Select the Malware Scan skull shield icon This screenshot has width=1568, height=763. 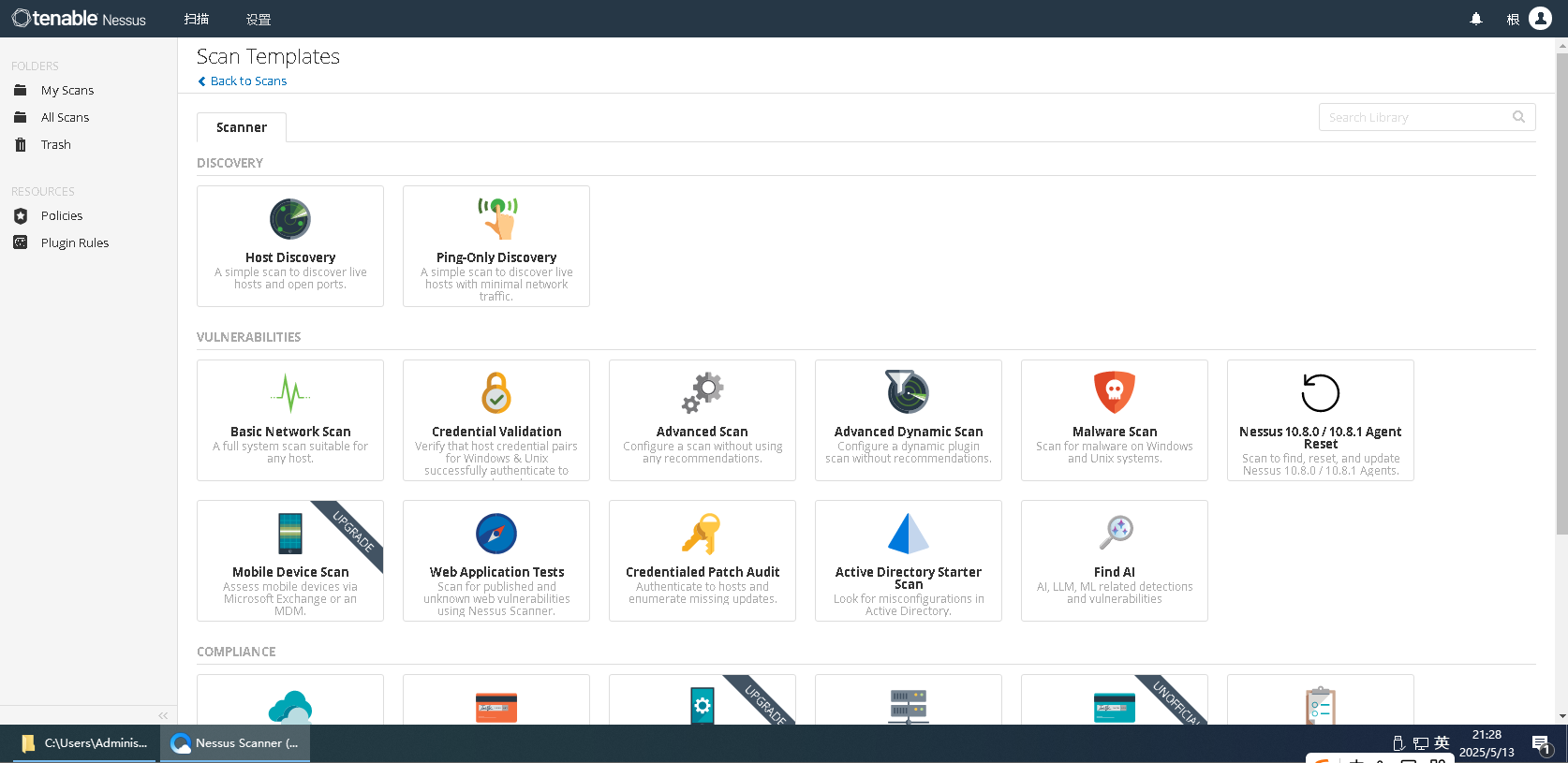(x=1115, y=392)
